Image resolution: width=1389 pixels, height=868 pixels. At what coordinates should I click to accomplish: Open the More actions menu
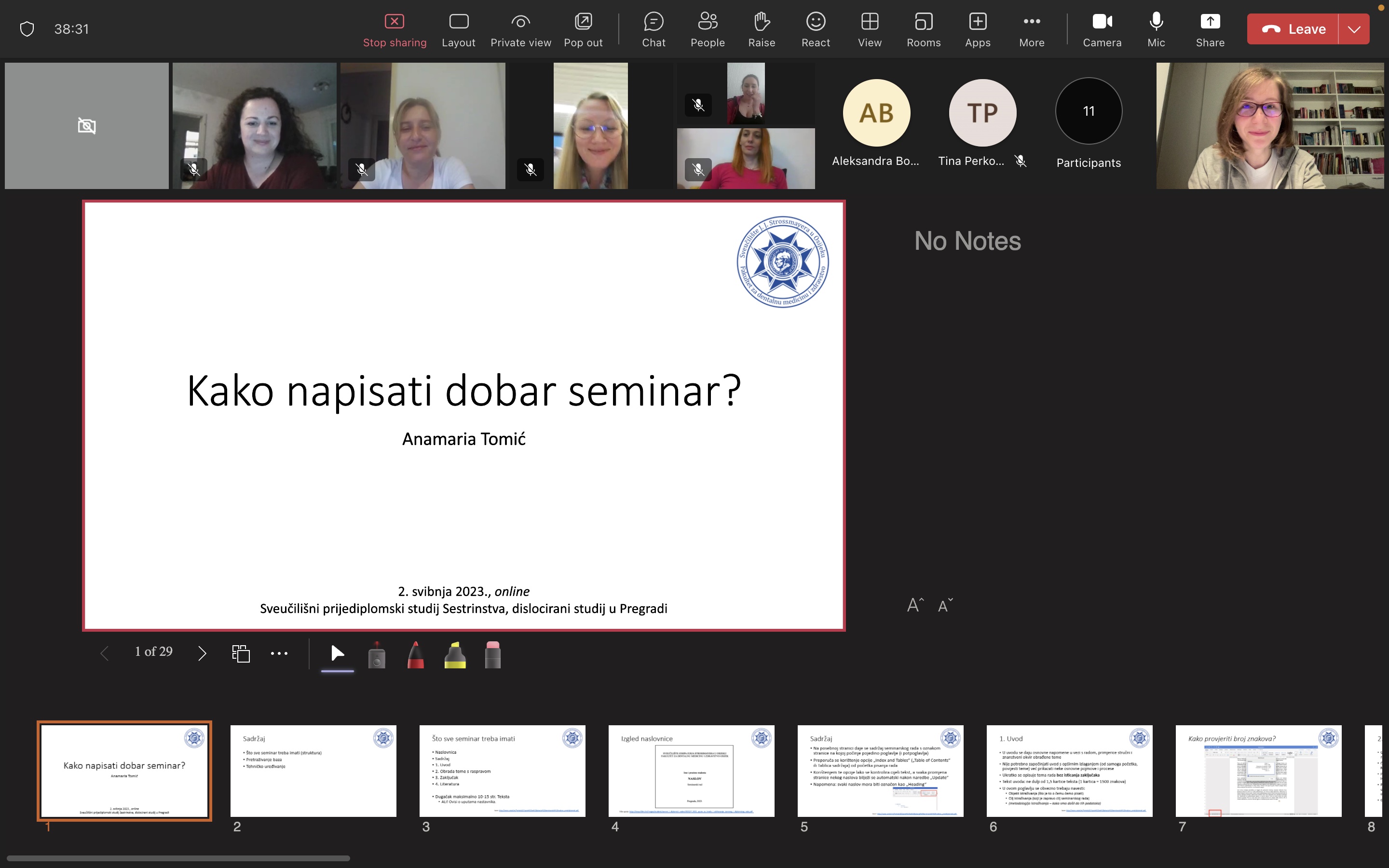pyautogui.click(x=1032, y=29)
